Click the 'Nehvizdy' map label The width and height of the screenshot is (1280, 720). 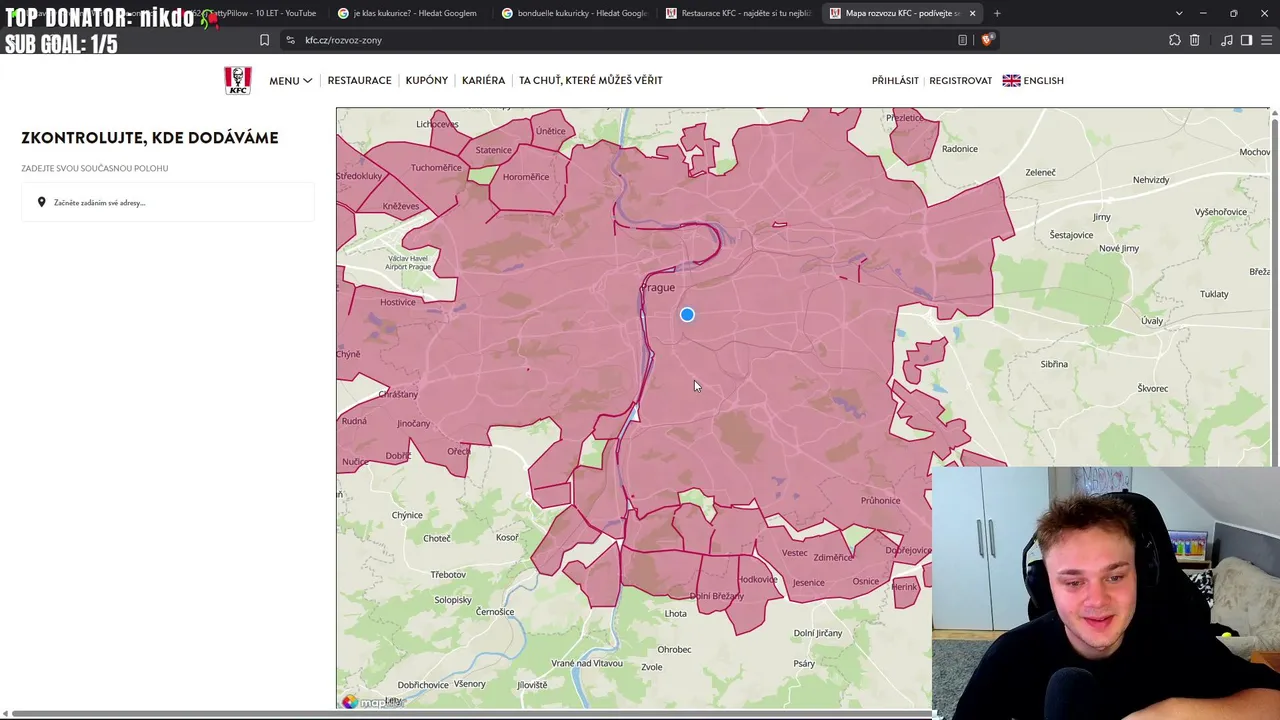1151,180
